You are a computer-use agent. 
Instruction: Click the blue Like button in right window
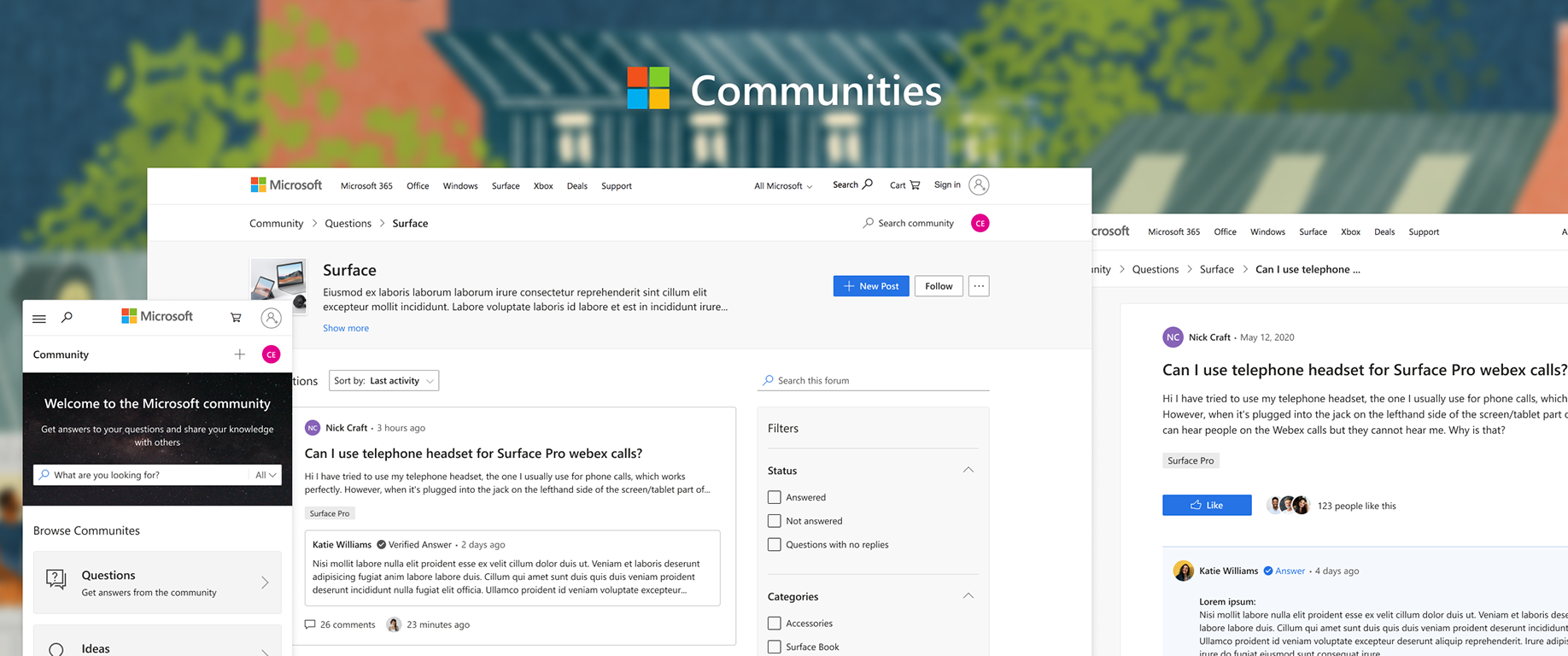1207,505
